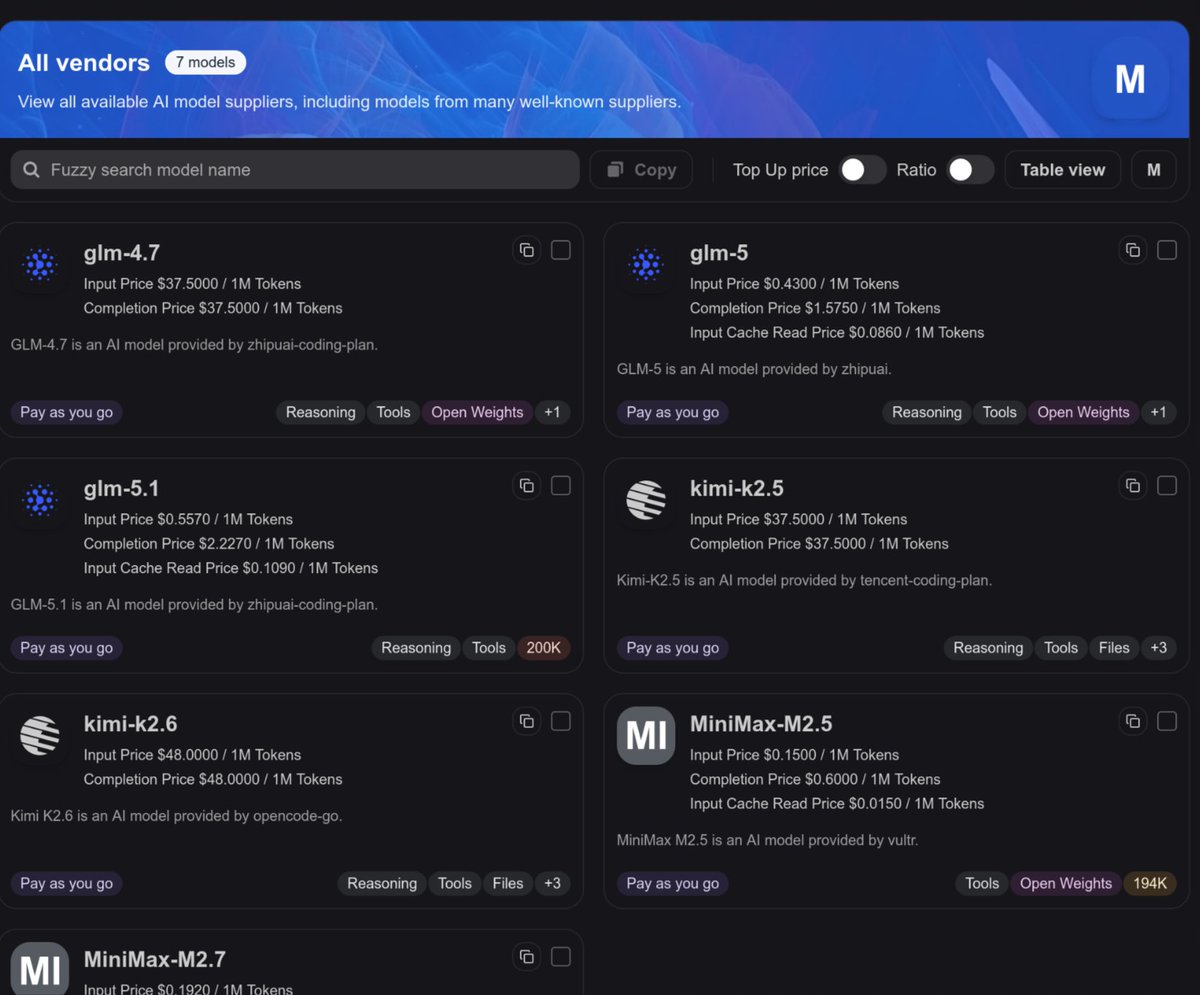Select the kimi-k2.5 checkbox
Viewport: 1200px width, 995px height.
click(x=1167, y=486)
